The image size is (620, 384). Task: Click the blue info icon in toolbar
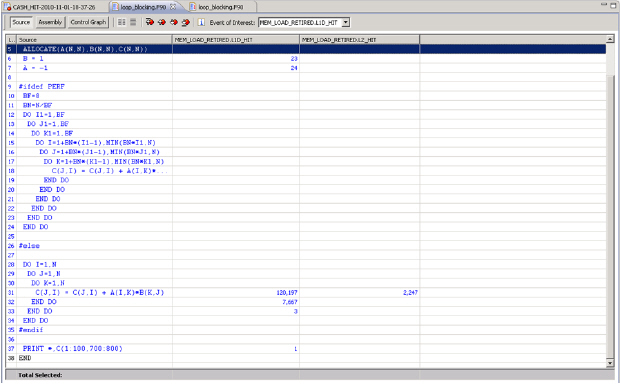pyautogui.click(x=201, y=22)
